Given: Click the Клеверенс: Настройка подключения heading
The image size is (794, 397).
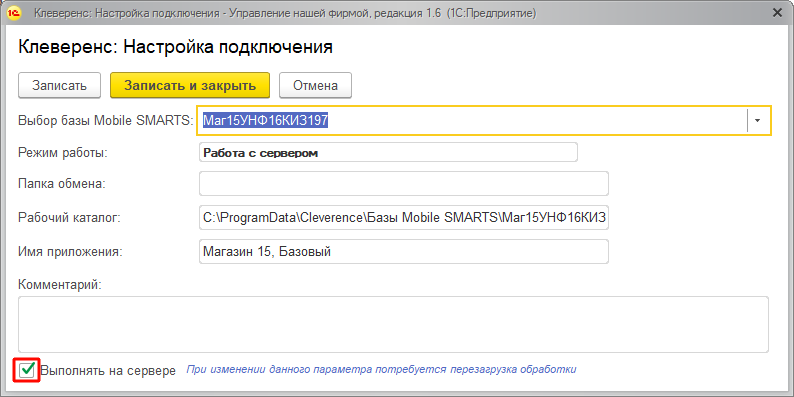Looking at the screenshot, I should pyautogui.click(x=175, y=47).
